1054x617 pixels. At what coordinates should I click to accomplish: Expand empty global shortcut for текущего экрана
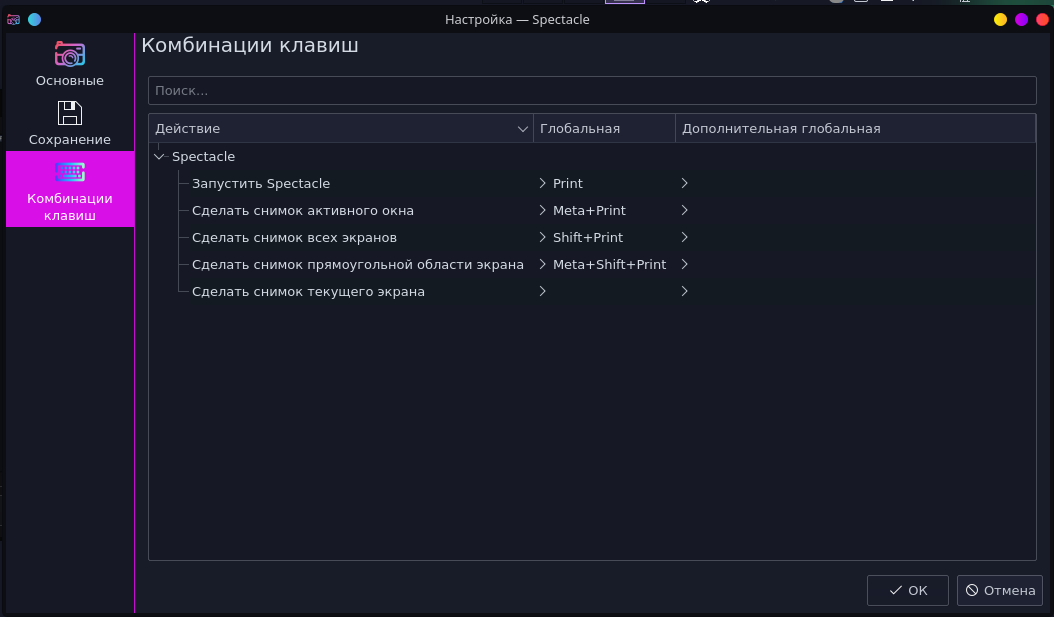point(542,290)
